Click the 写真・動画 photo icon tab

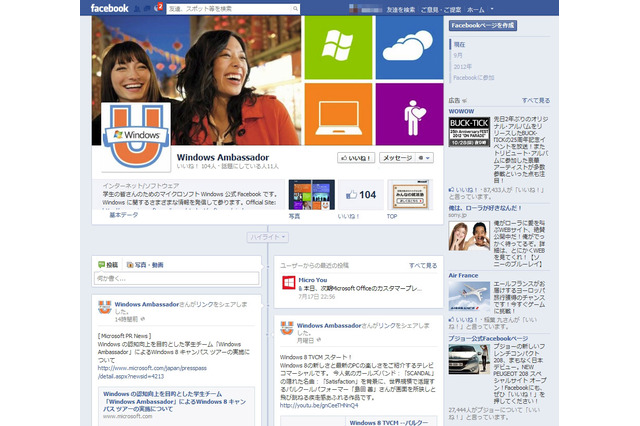(145, 265)
